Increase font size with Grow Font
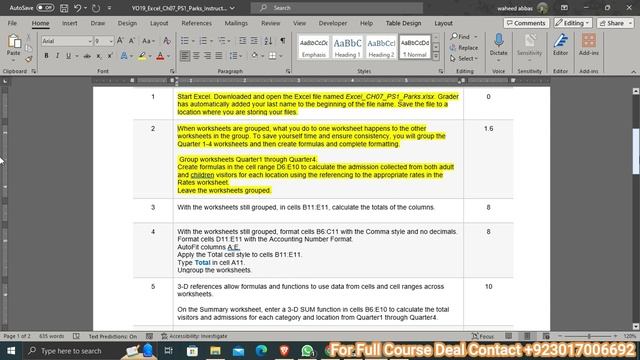 pyautogui.click(x=120, y=41)
